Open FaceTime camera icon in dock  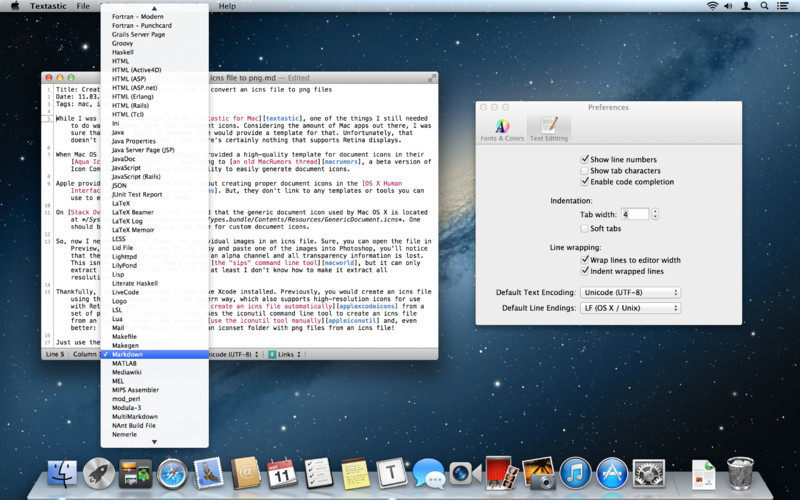(x=465, y=473)
